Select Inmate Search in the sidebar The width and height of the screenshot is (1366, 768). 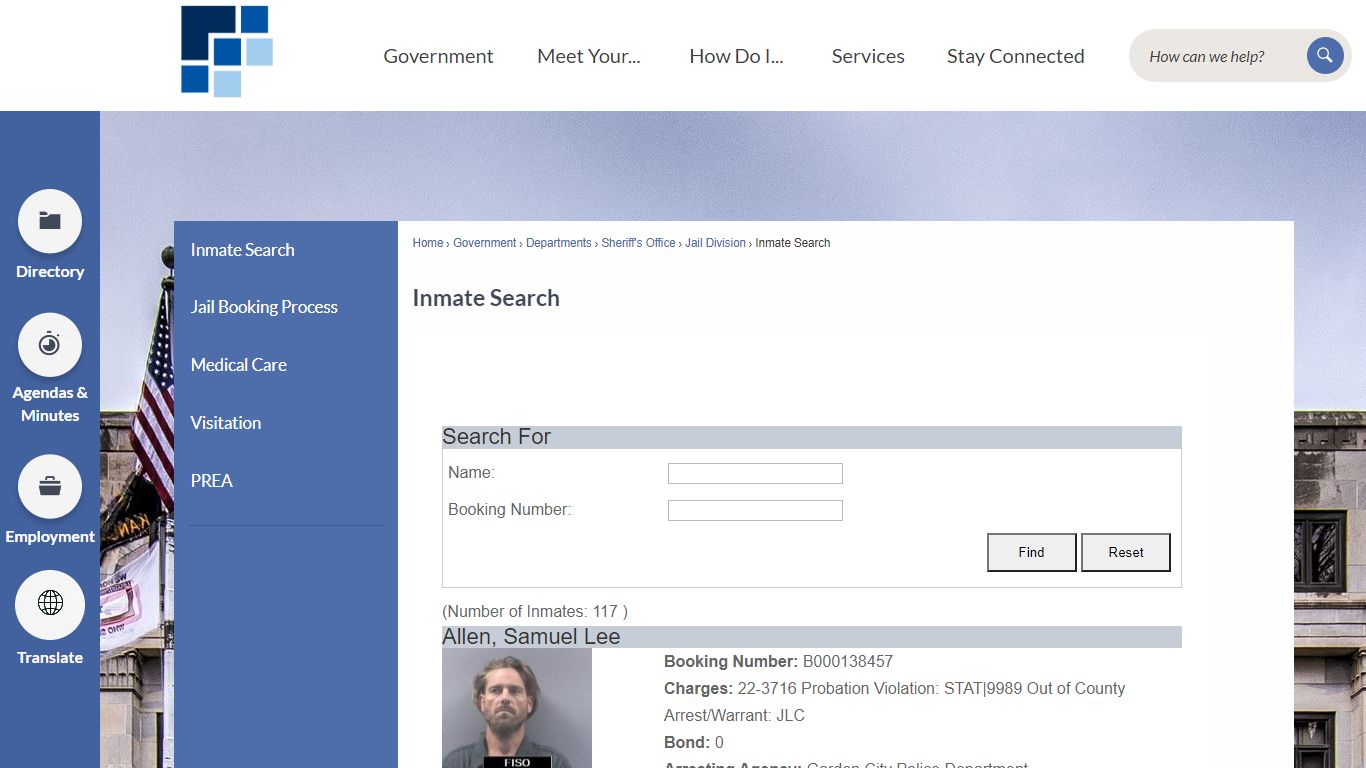coord(243,250)
